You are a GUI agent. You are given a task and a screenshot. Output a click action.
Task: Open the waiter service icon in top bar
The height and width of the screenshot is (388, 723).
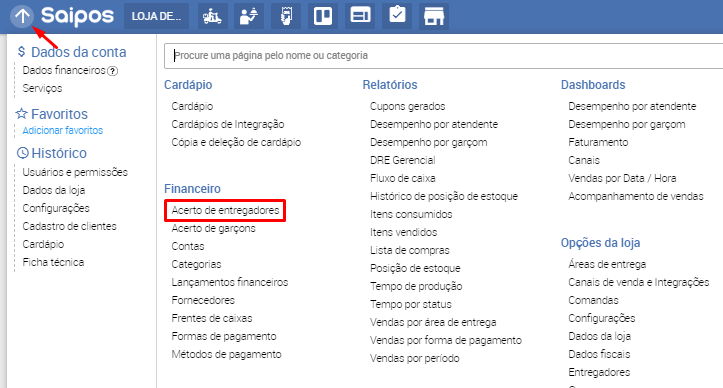click(x=249, y=16)
